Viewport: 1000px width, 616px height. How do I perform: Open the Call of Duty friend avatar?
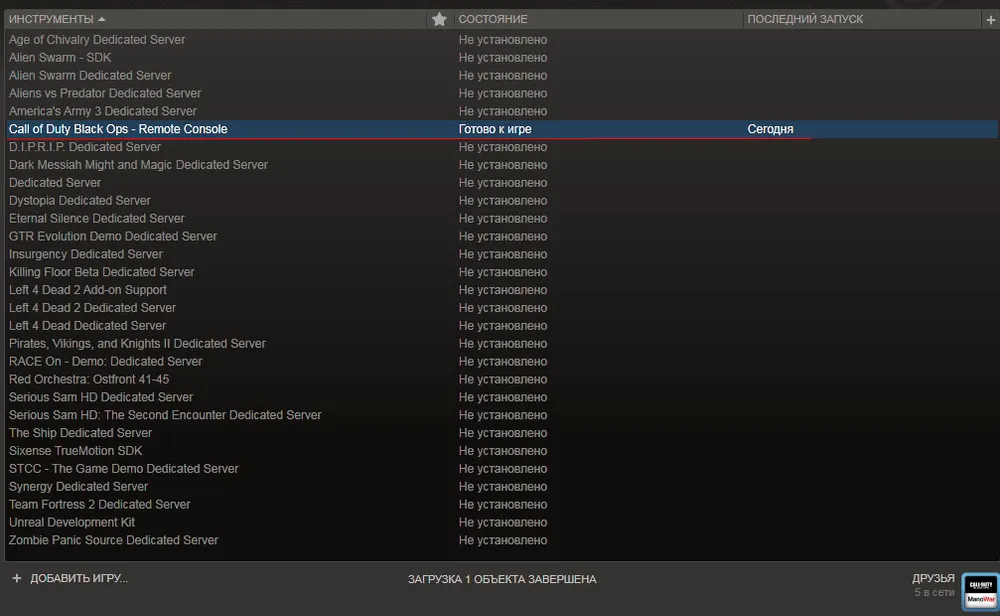pos(980,591)
